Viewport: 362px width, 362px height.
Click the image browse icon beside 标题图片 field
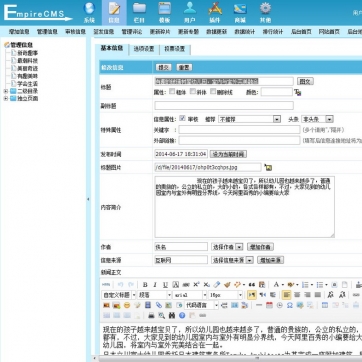coord(268,167)
